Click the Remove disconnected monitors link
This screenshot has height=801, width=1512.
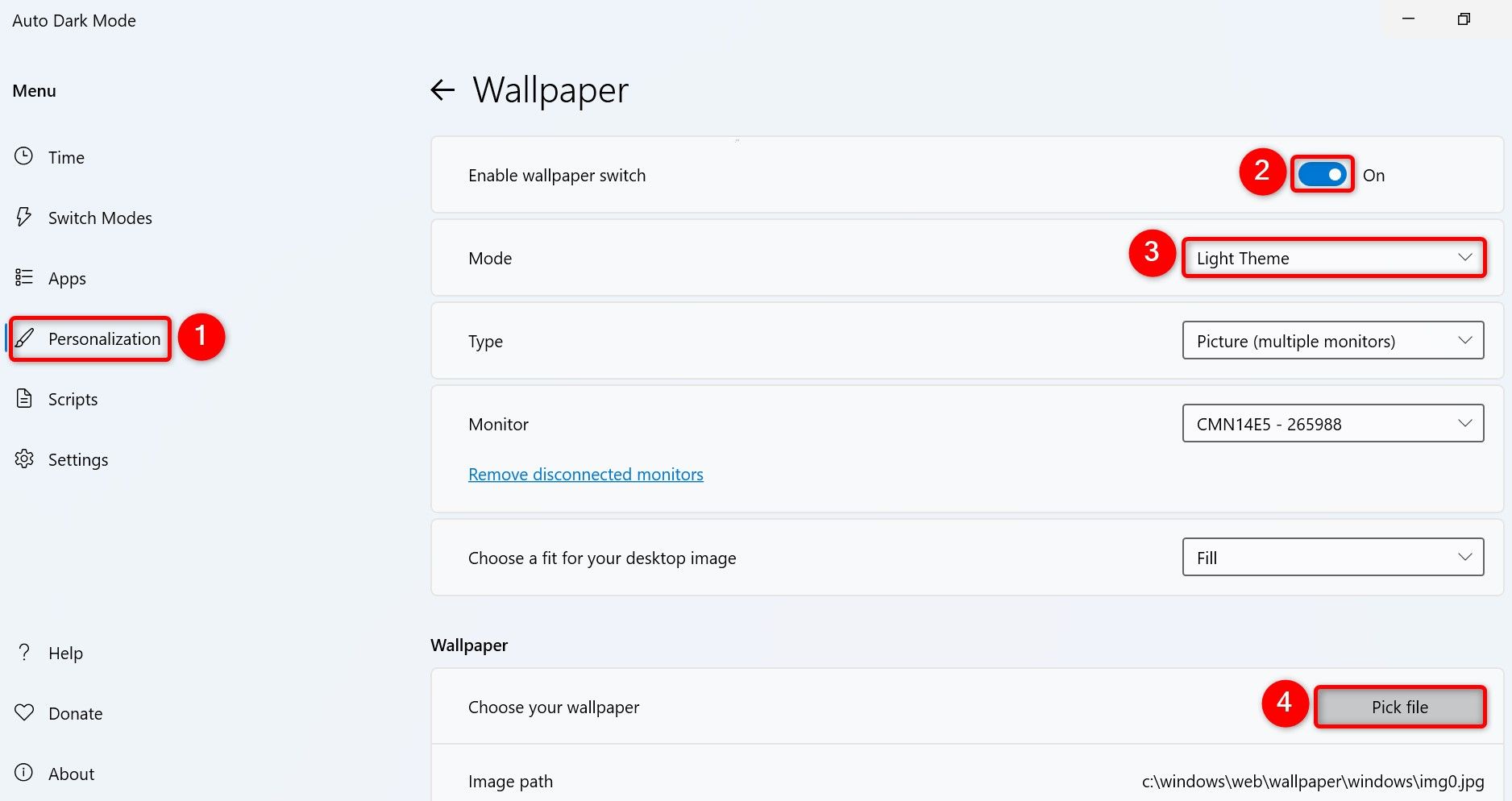585,474
